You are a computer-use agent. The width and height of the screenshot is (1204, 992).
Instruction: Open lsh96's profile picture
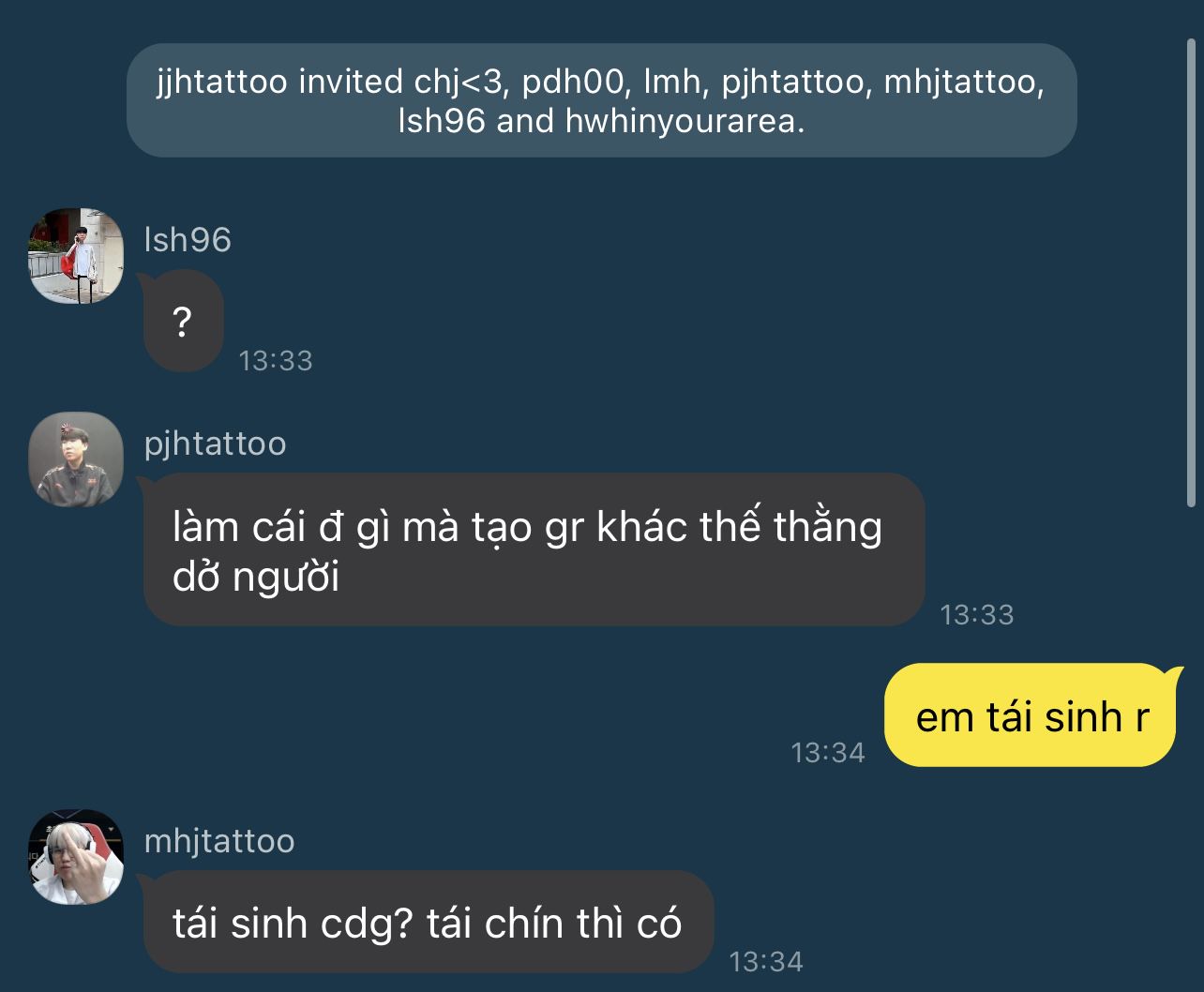click(76, 256)
